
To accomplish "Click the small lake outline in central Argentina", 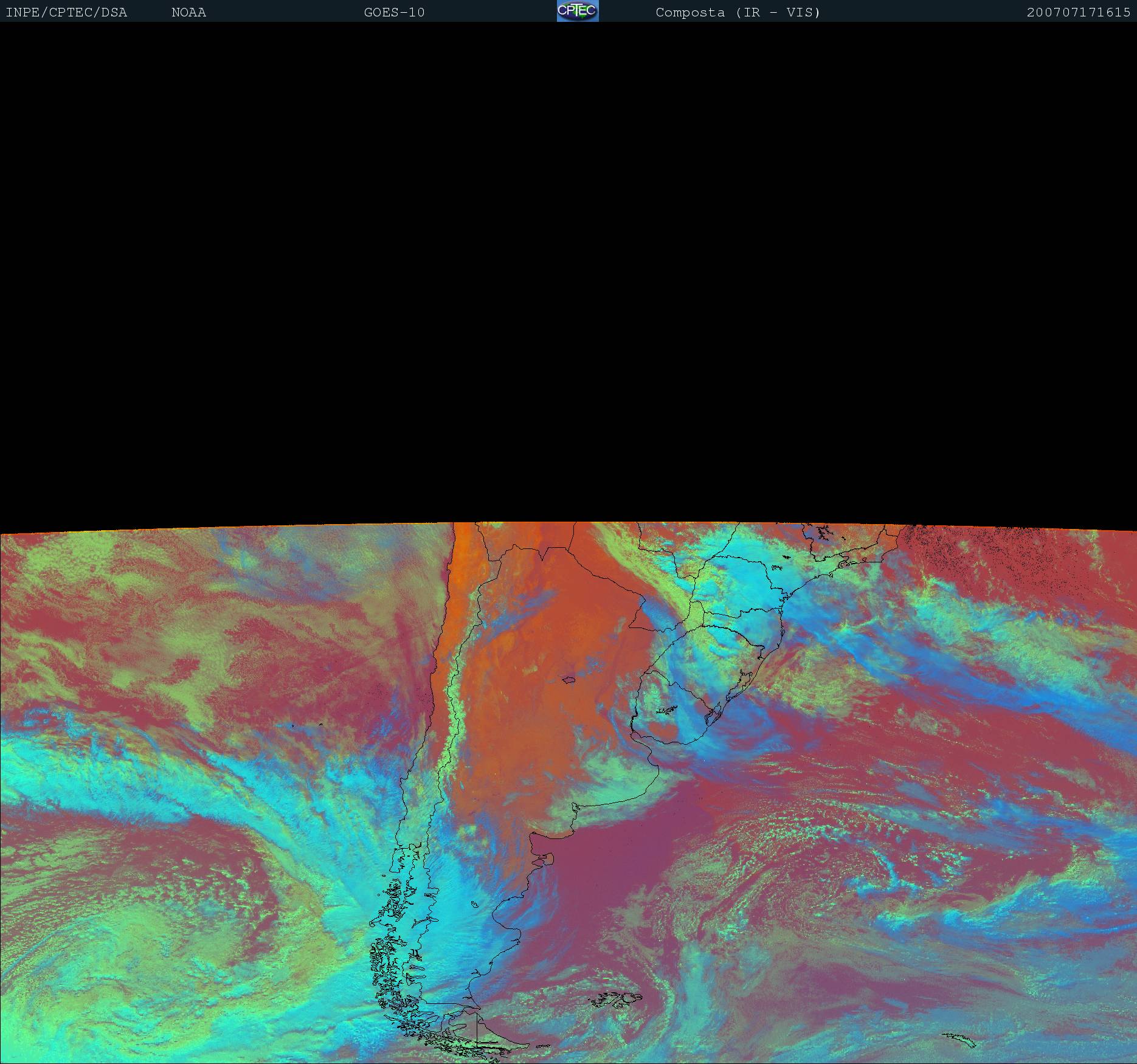I will [569, 680].
